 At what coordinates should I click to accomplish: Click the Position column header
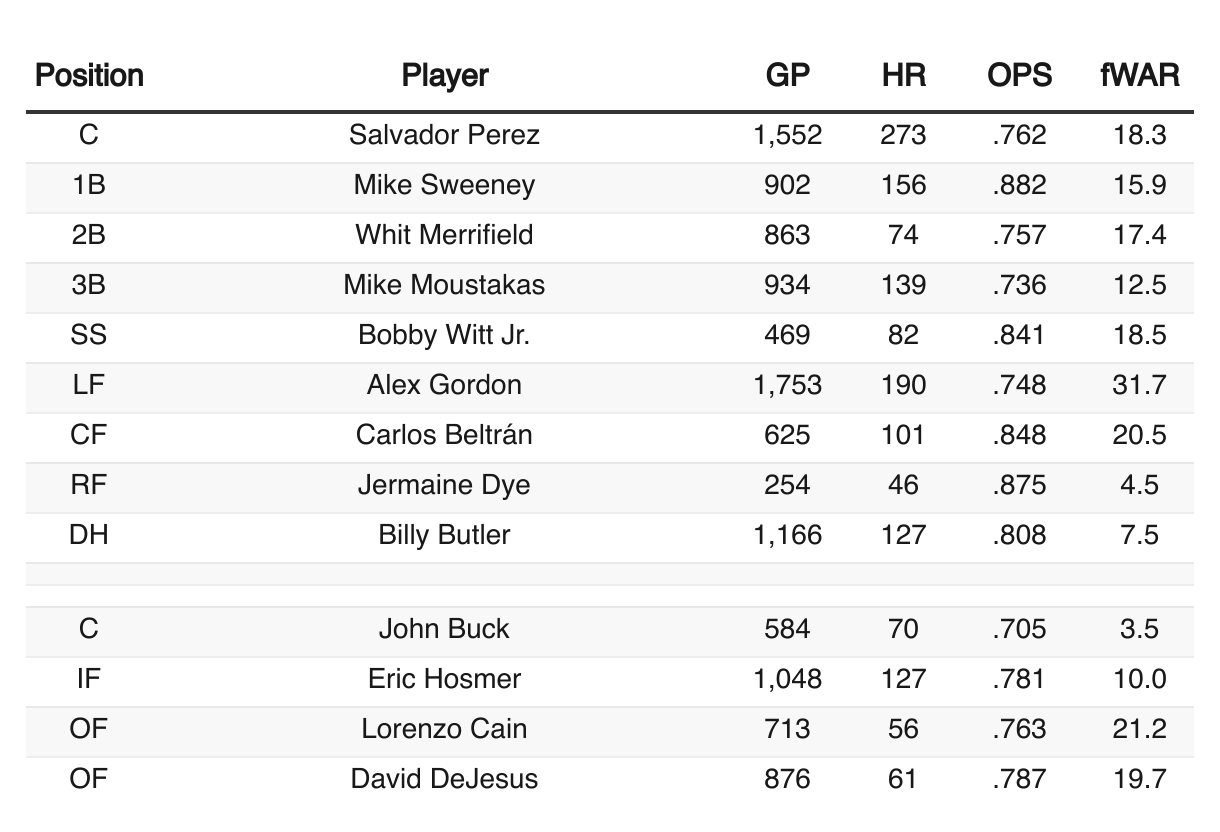tap(89, 75)
